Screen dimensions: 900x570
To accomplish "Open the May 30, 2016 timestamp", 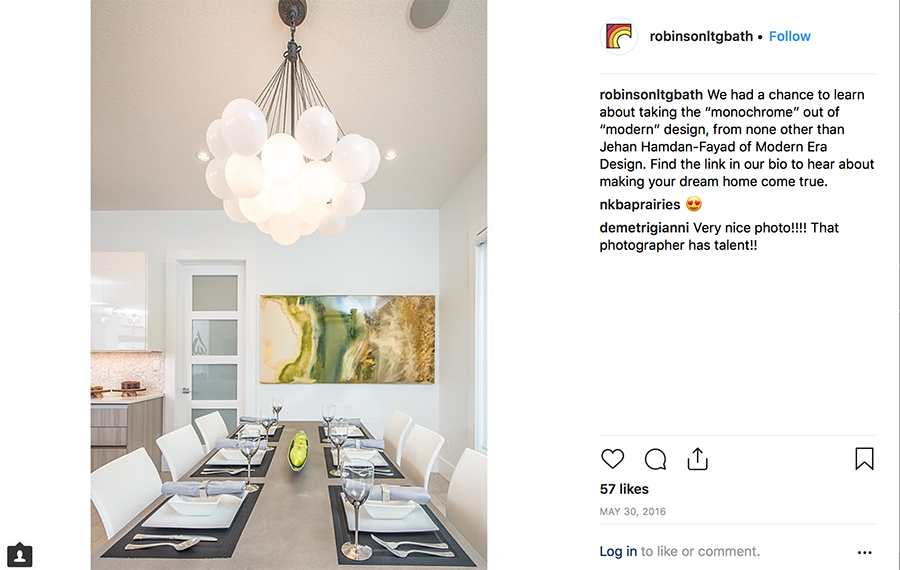I will click(x=633, y=511).
